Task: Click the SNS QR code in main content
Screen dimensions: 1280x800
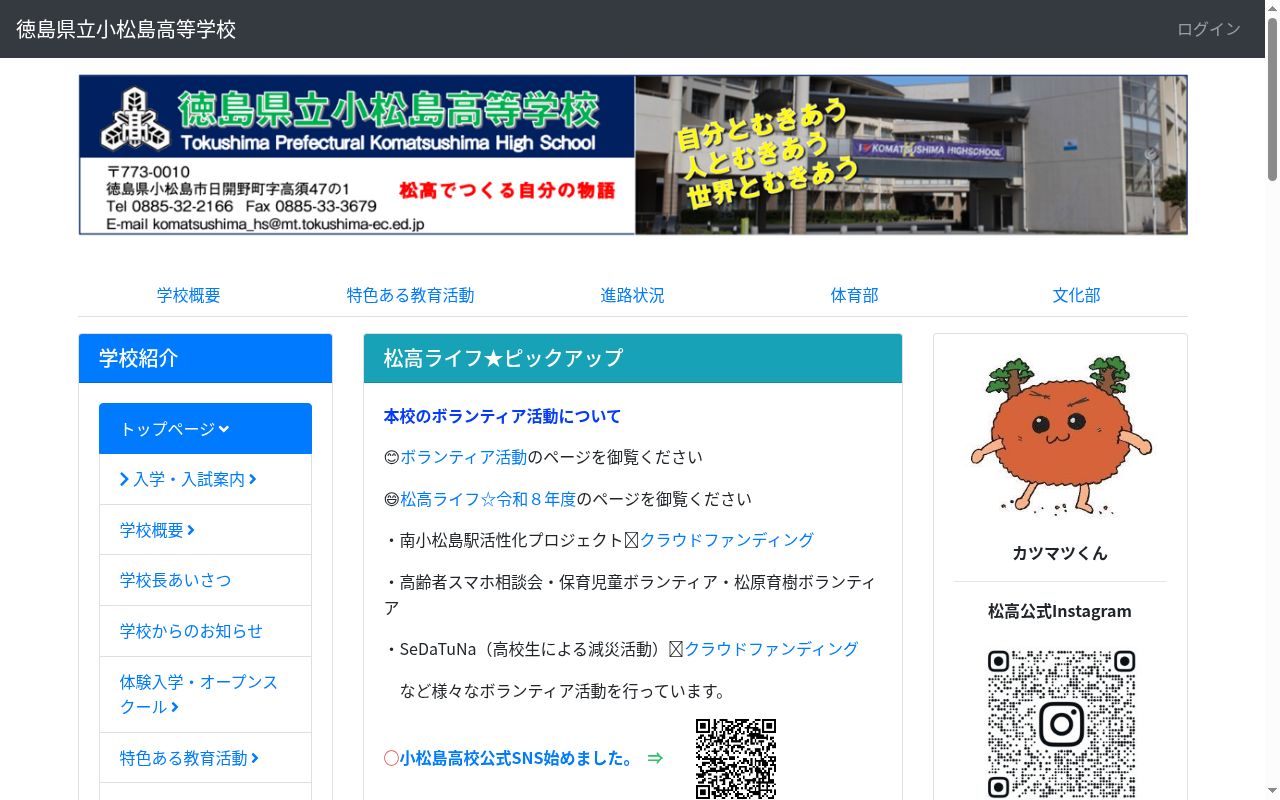Action: click(x=736, y=758)
